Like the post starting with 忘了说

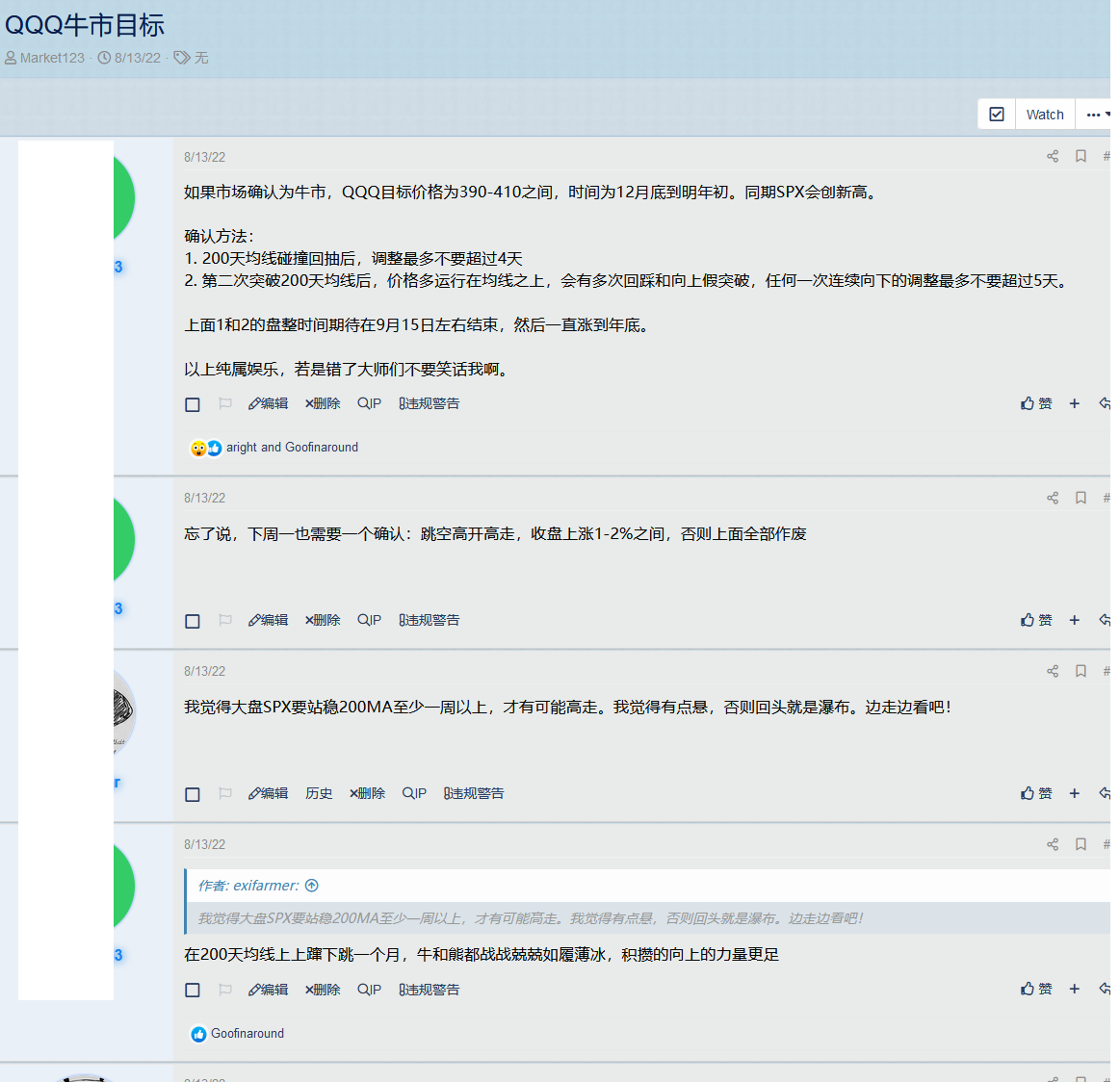click(1035, 620)
